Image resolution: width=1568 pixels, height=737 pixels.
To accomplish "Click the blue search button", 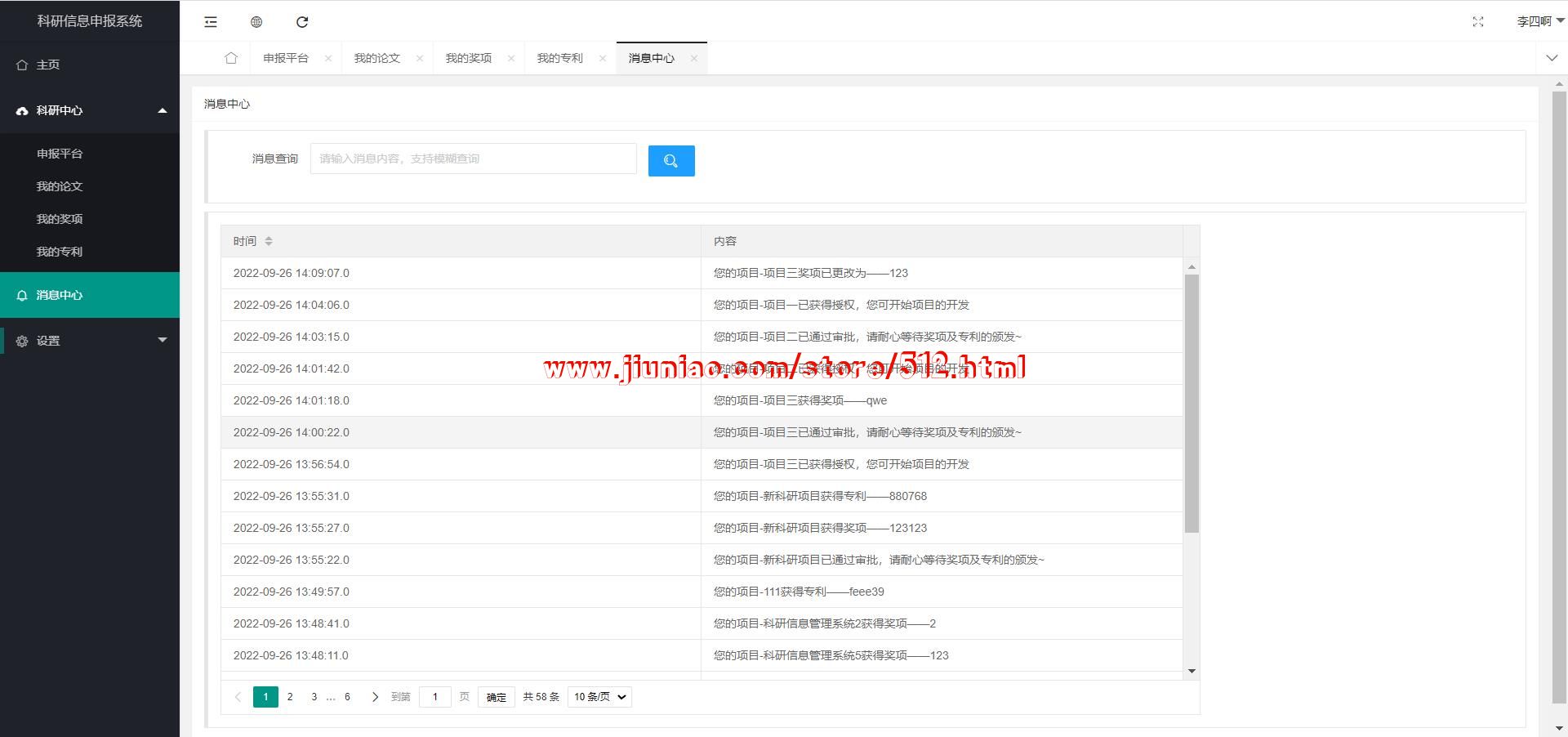I will [670, 161].
